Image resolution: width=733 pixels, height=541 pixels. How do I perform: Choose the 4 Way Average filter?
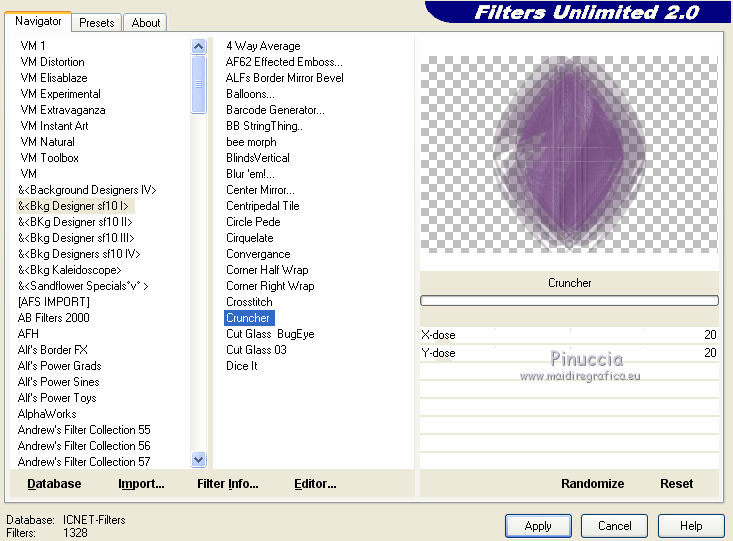[263, 46]
